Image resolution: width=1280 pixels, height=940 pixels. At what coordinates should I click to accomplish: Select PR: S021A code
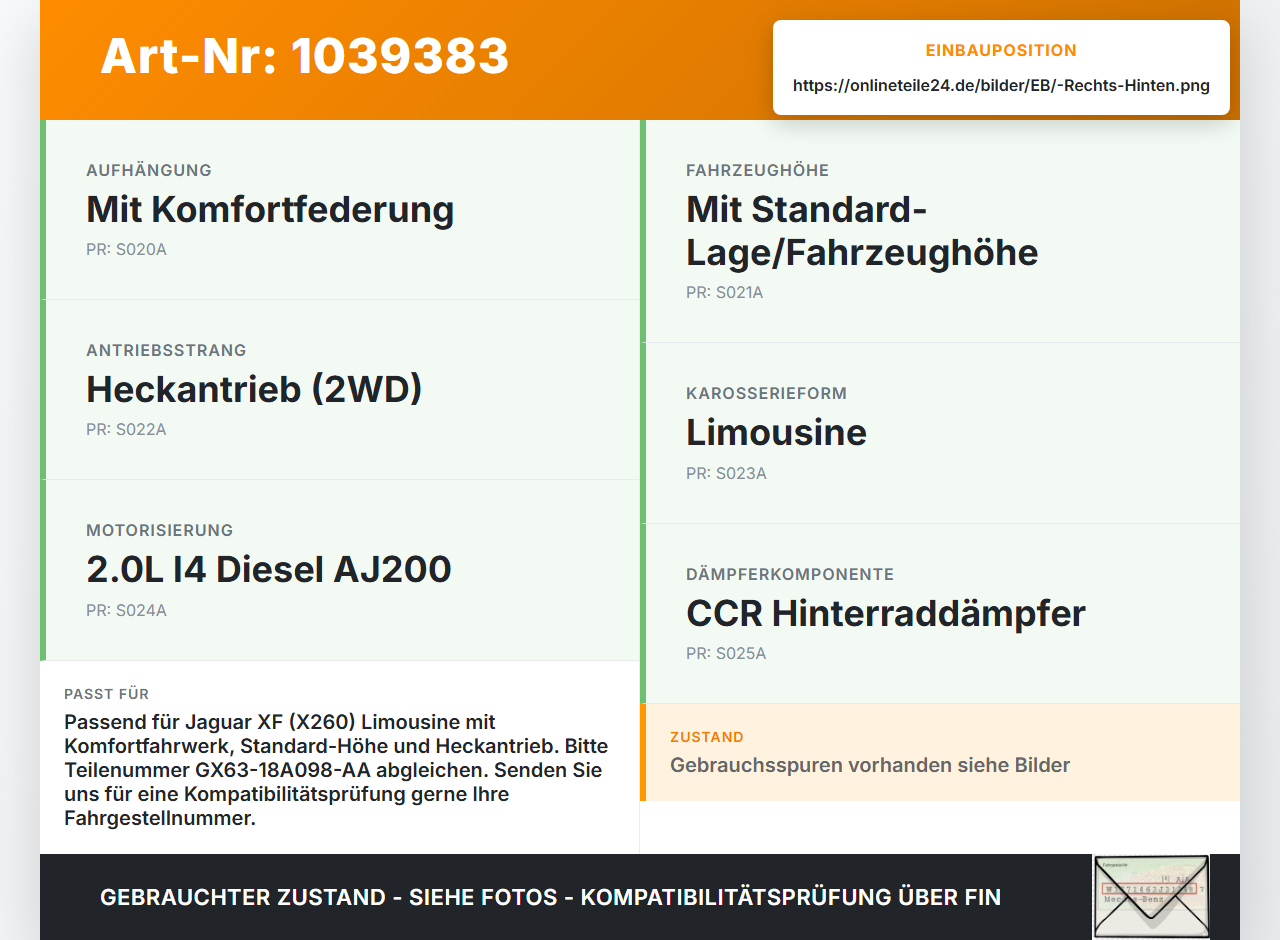click(724, 292)
